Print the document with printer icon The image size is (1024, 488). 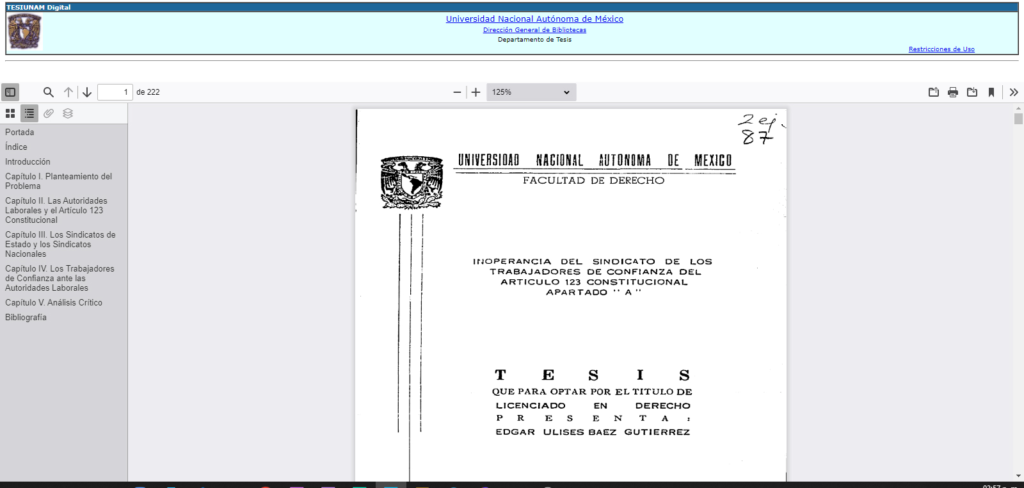tap(953, 92)
